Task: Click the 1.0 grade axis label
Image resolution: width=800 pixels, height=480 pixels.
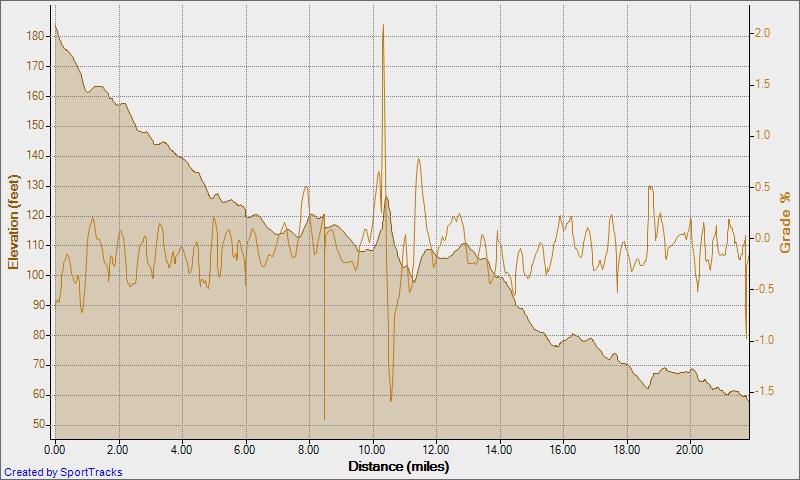Action: point(762,135)
